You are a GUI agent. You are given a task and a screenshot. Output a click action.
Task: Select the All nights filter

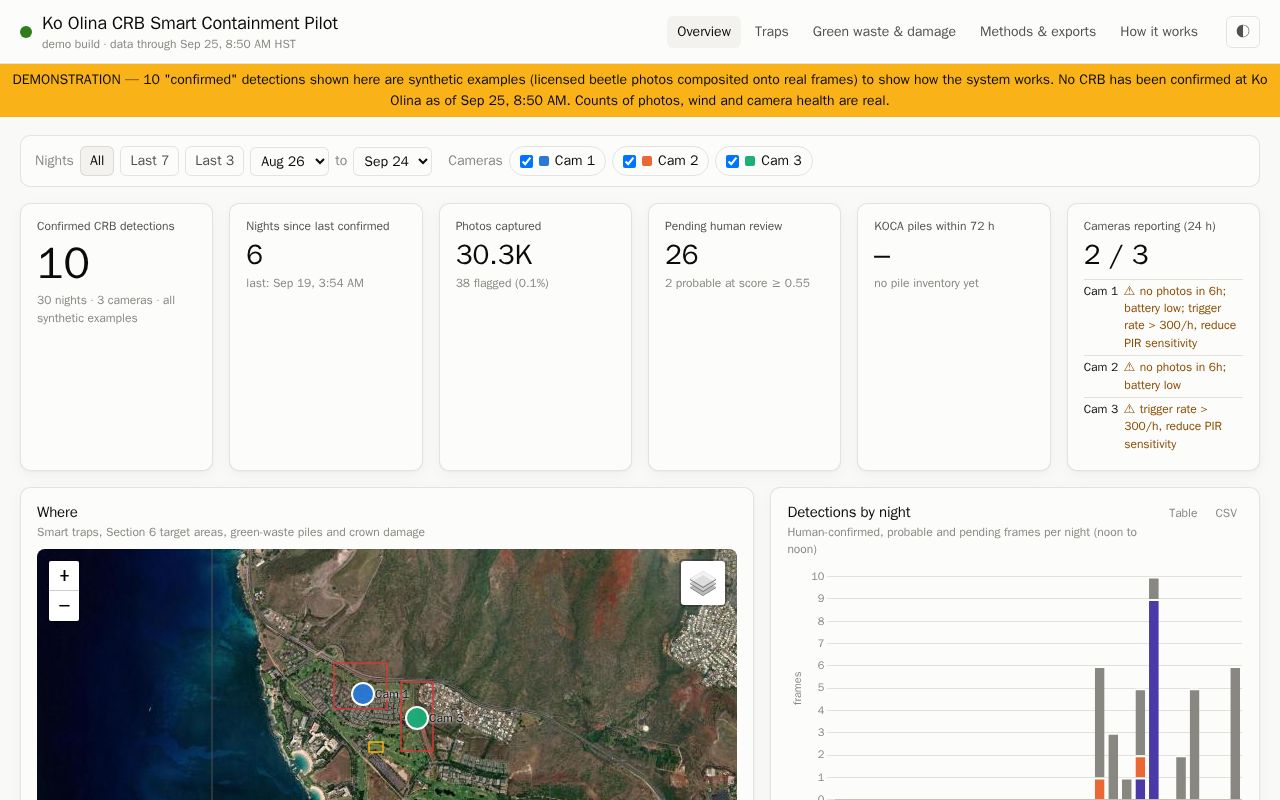97,161
